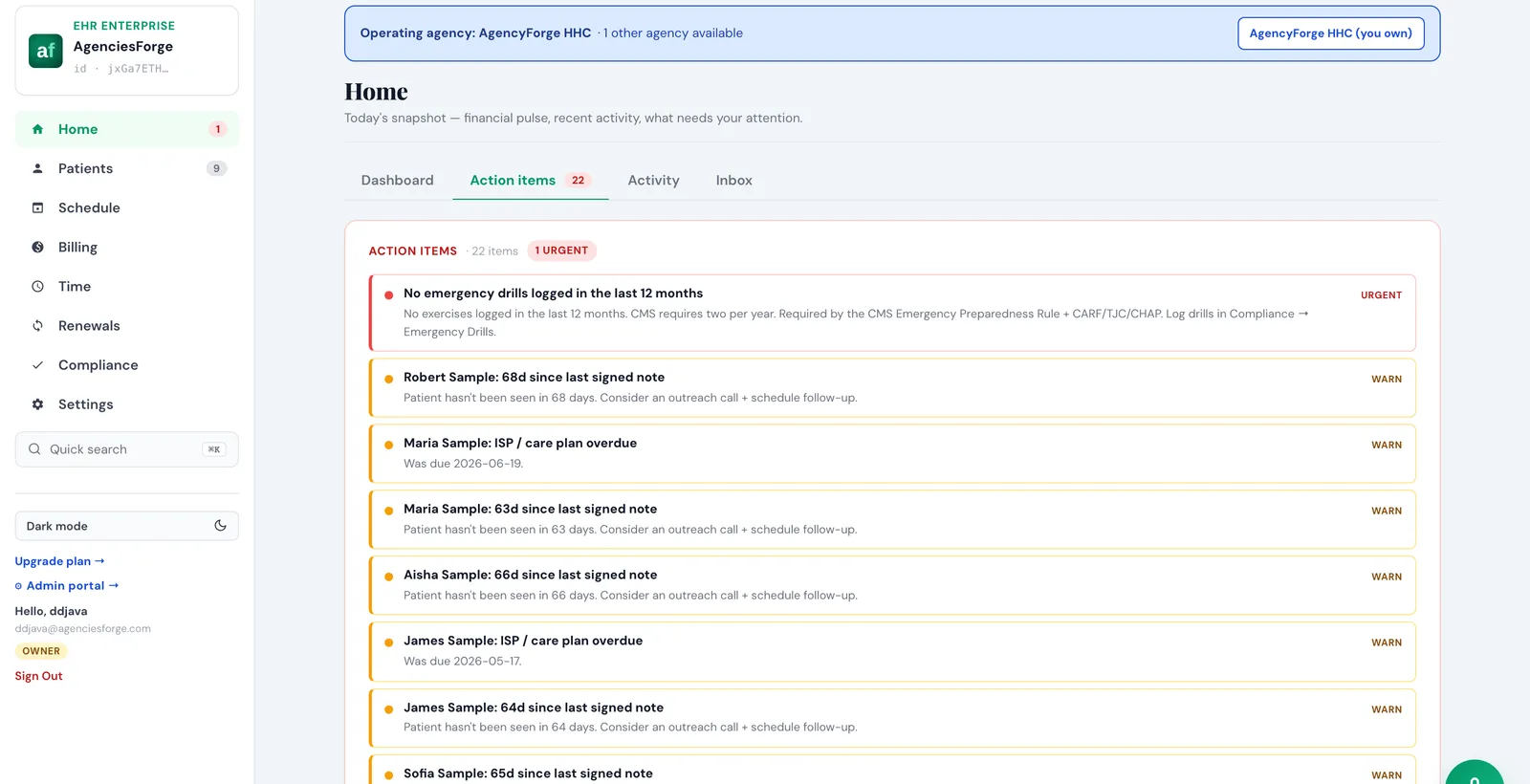Click the Renewals refresh icon
The height and width of the screenshot is (784, 1530).
click(37, 325)
